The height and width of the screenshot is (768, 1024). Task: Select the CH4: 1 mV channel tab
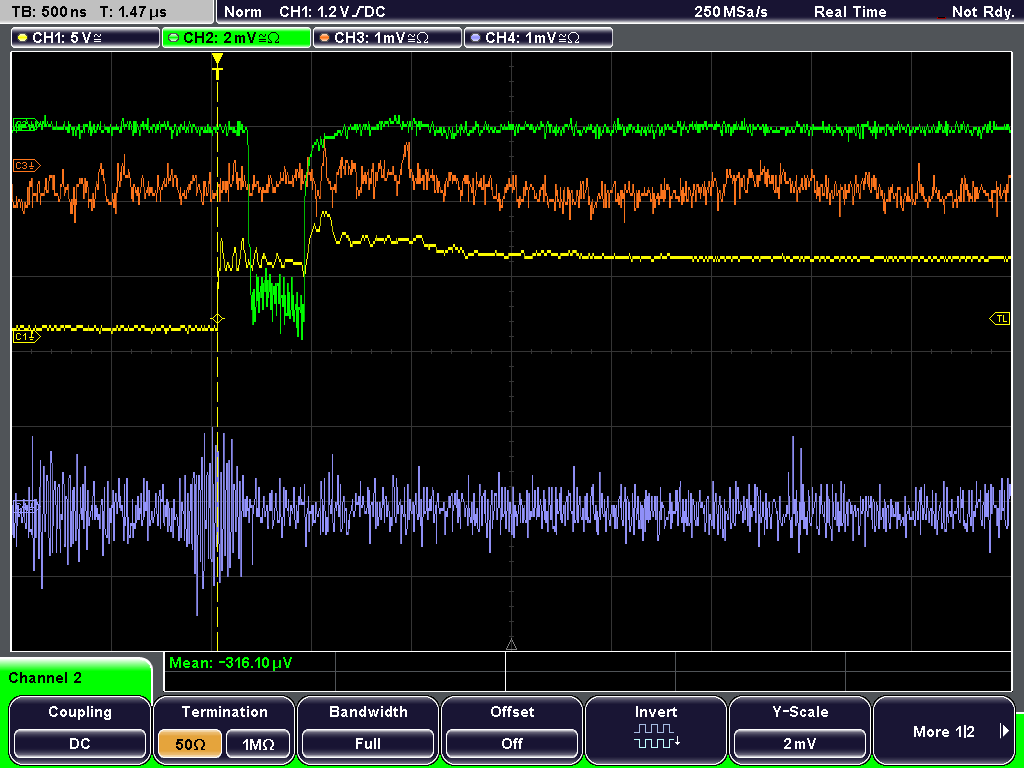click(x=538, y=38)
